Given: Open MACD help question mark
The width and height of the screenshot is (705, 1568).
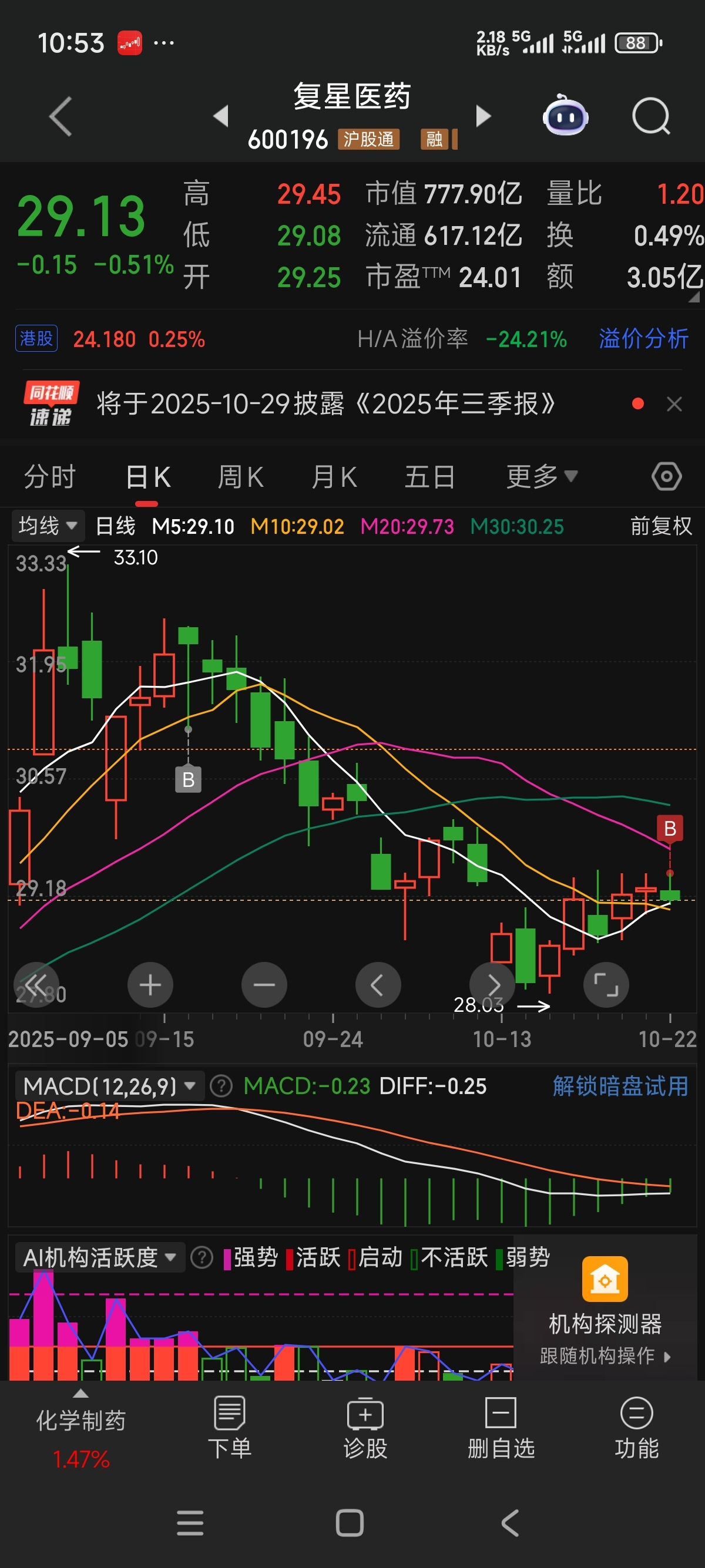Looking at the screenshot, I should (x=221, y=1085).
